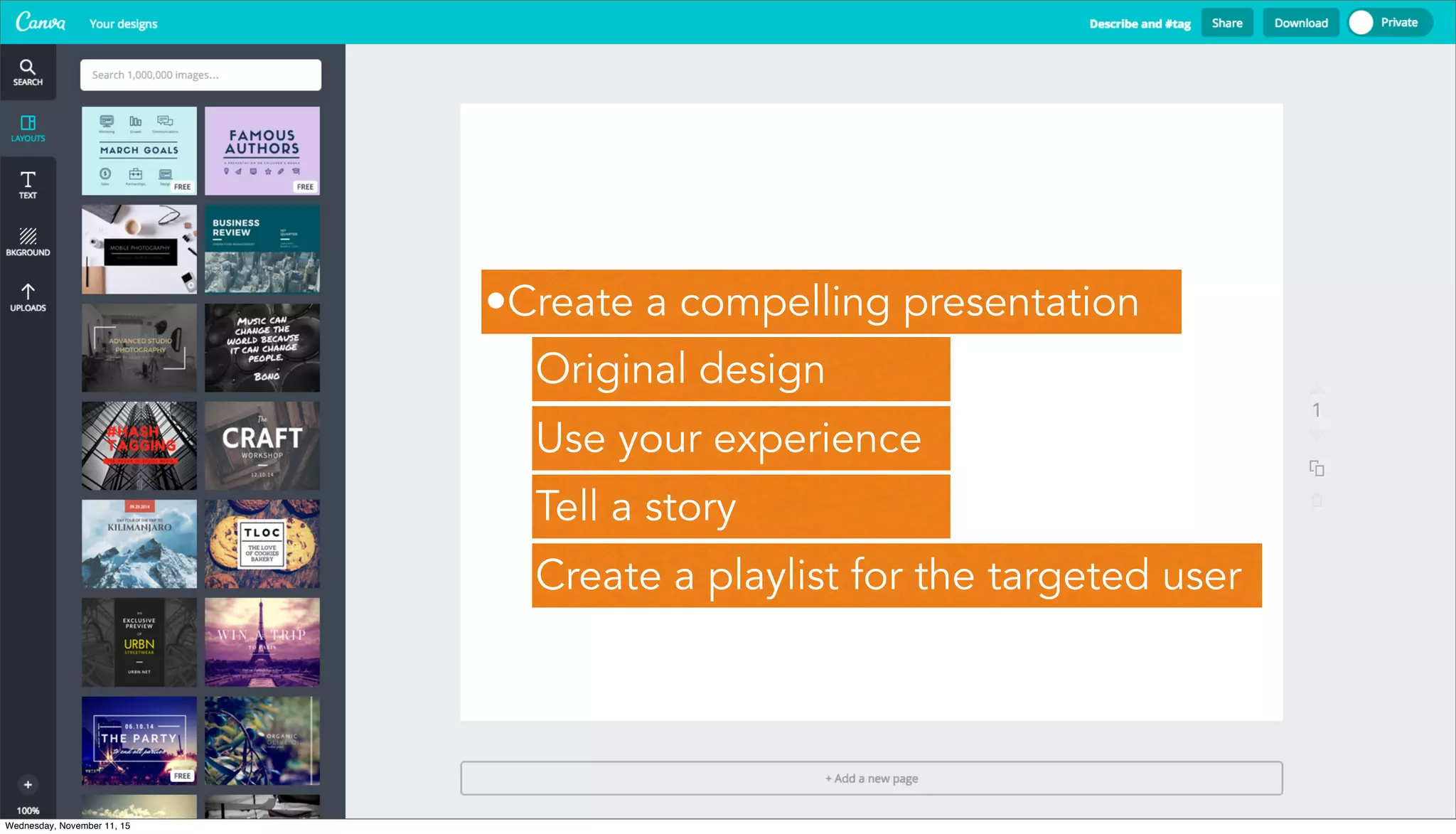The image size is (1456, 834).
Task: Click the delete page trash icon
Action: tap(1317, 501)
